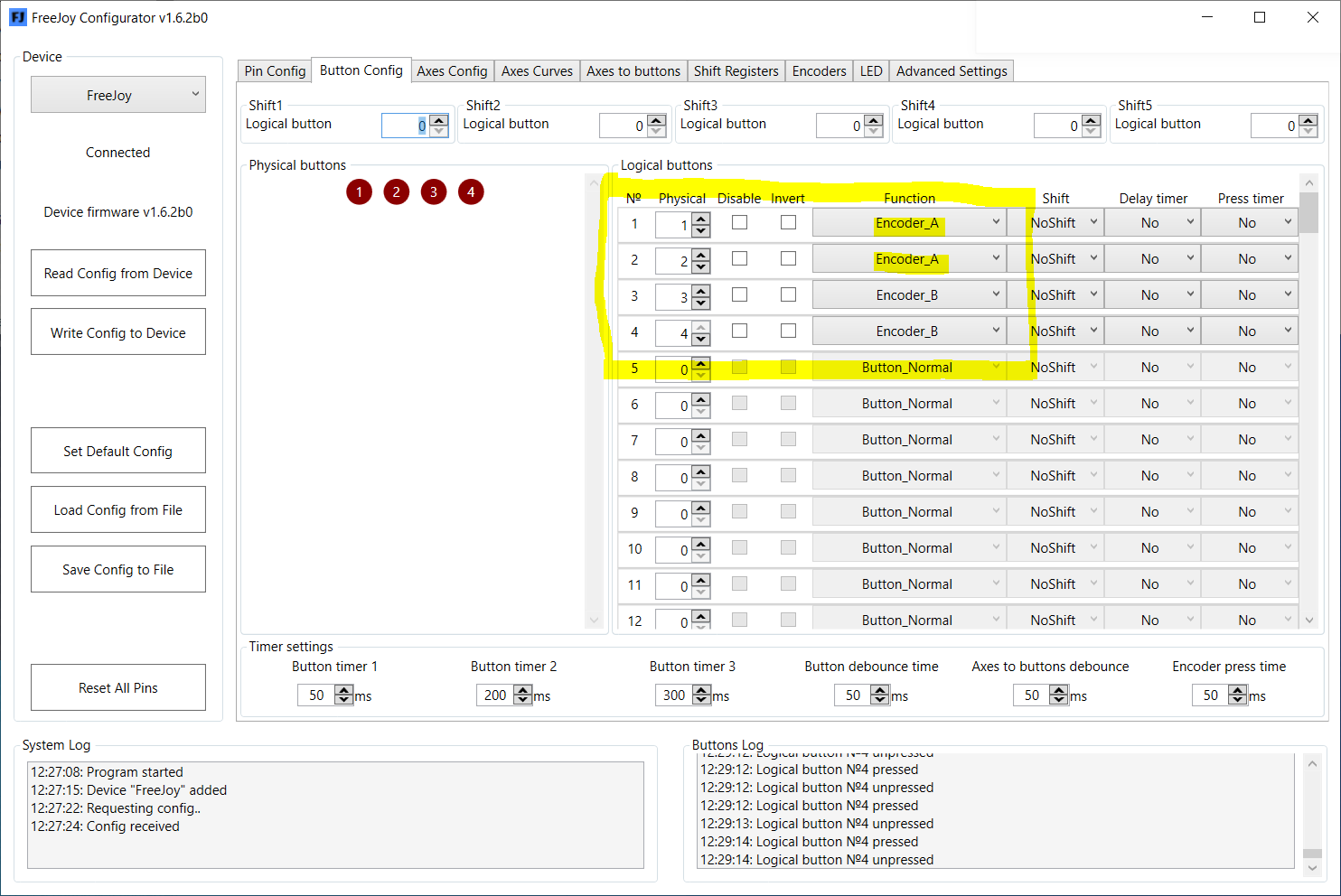Viewport: 1341px width, 896px height.
Task: Open the FreeJoy device selection dropdown
Action: (117, 94)
